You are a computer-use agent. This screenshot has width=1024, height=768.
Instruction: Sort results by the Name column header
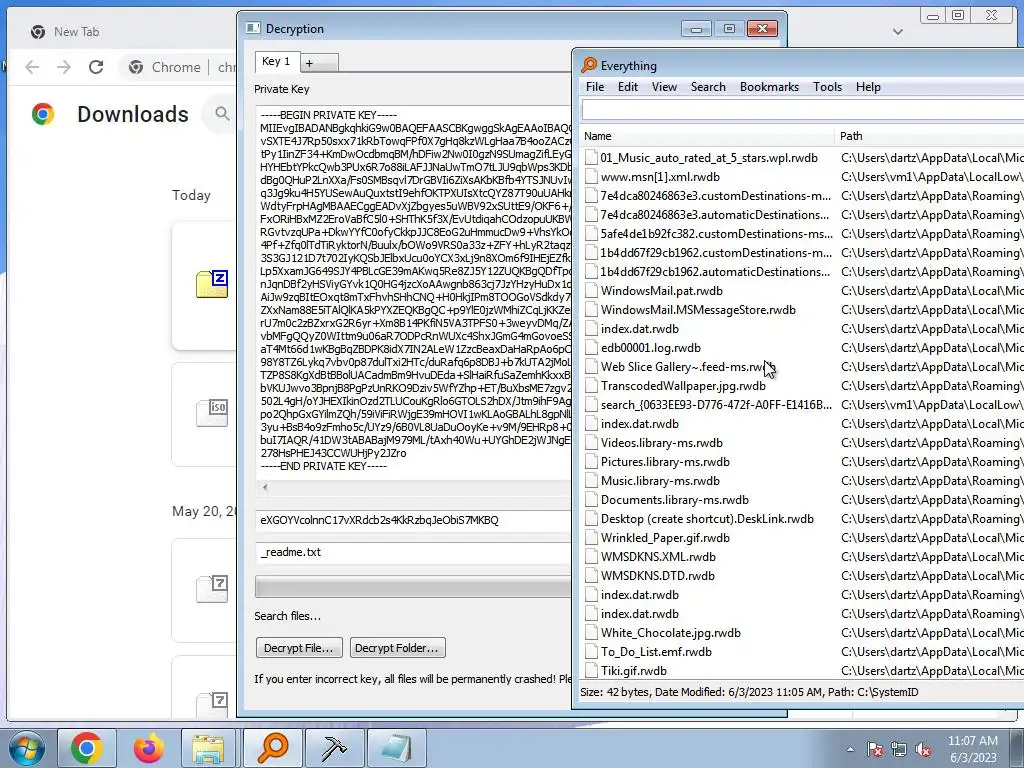tap(707, 136)
